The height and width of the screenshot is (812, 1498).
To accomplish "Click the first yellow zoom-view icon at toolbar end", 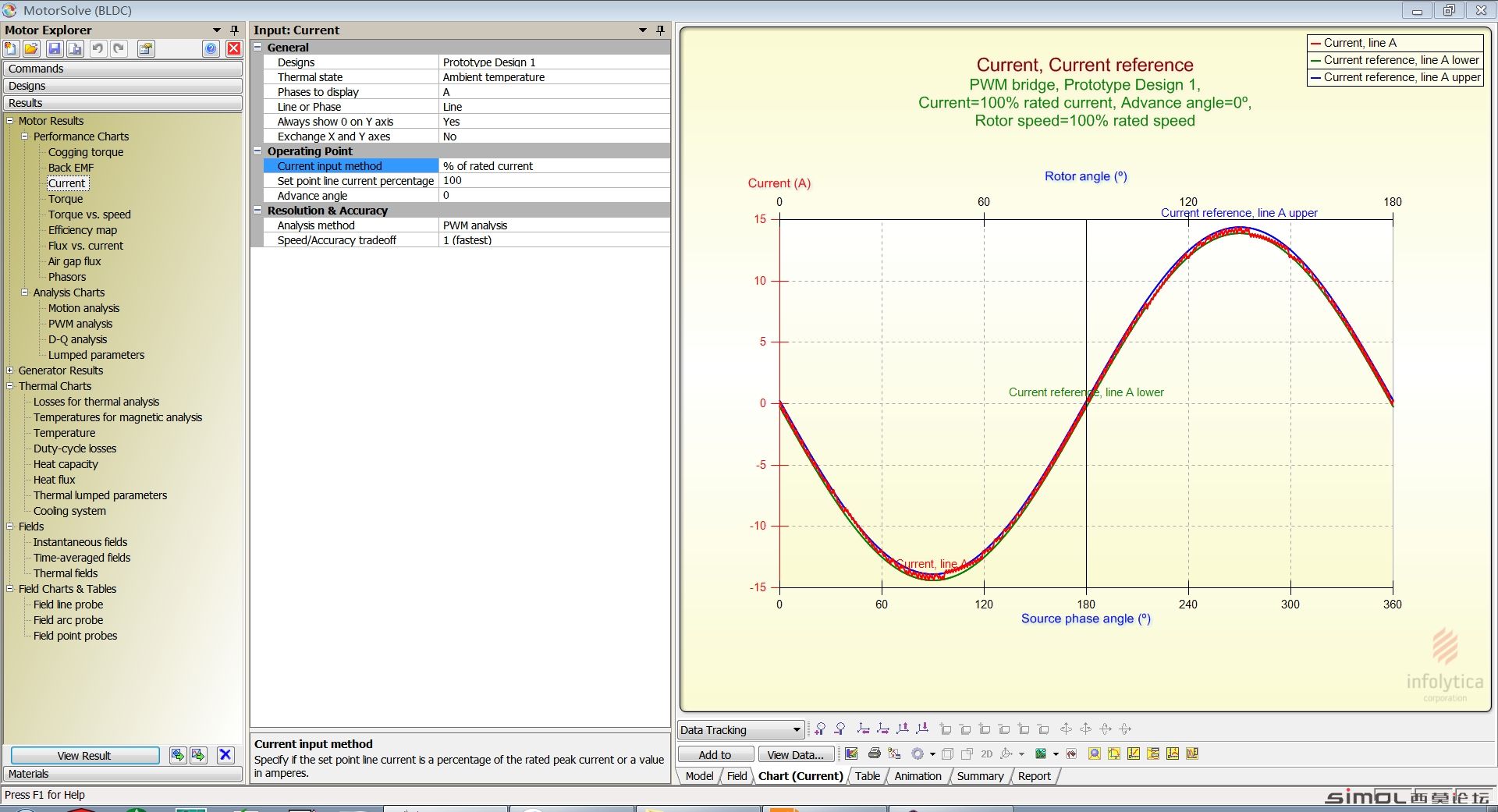I will coord(1095,753).
